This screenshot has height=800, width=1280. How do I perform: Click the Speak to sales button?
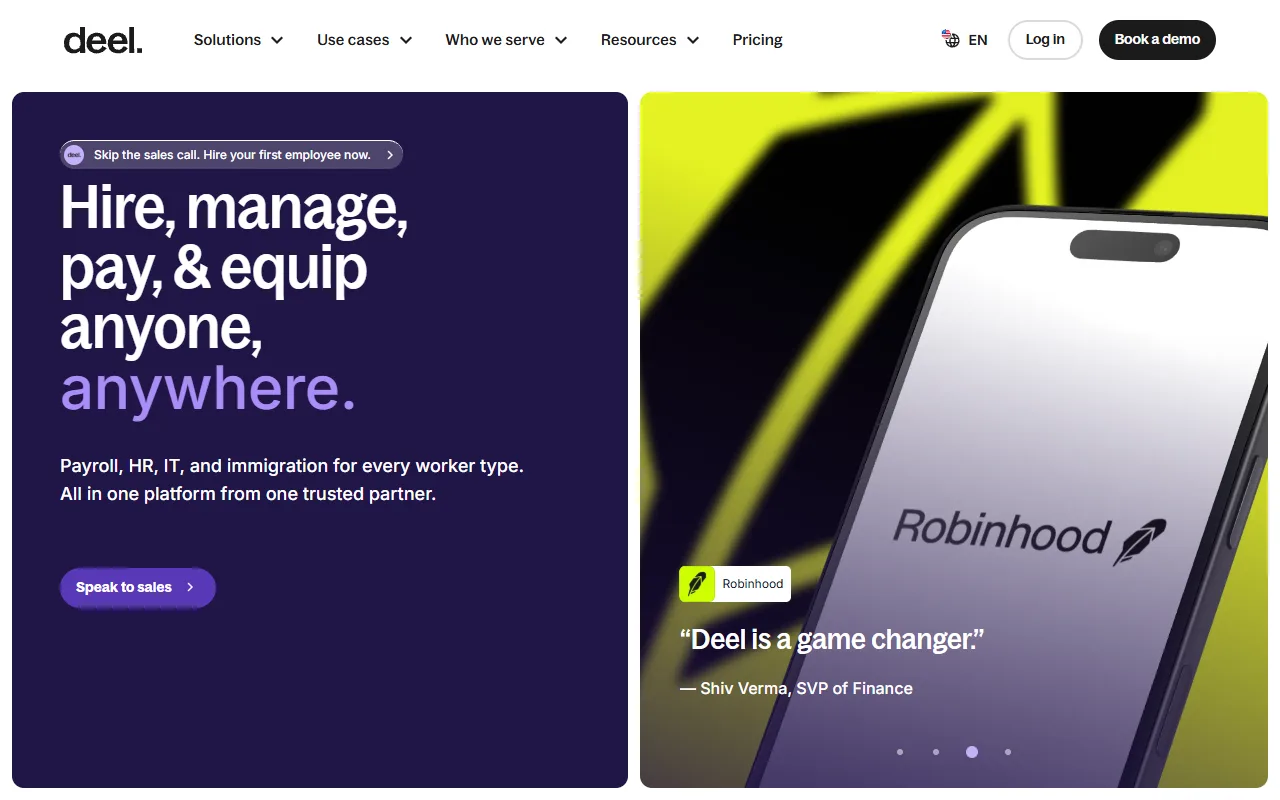pyautogui.click(x=138, y=587)
